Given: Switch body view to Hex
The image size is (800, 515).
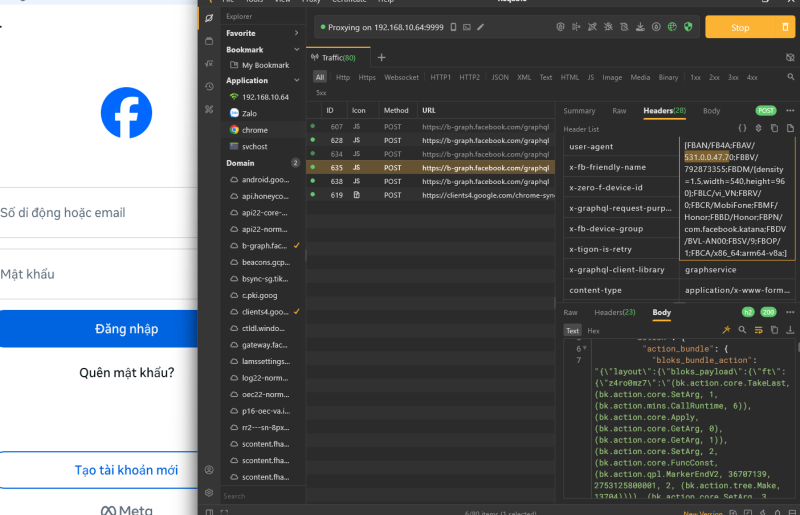Looking at the screenshot, I should (x=593, y=330).
